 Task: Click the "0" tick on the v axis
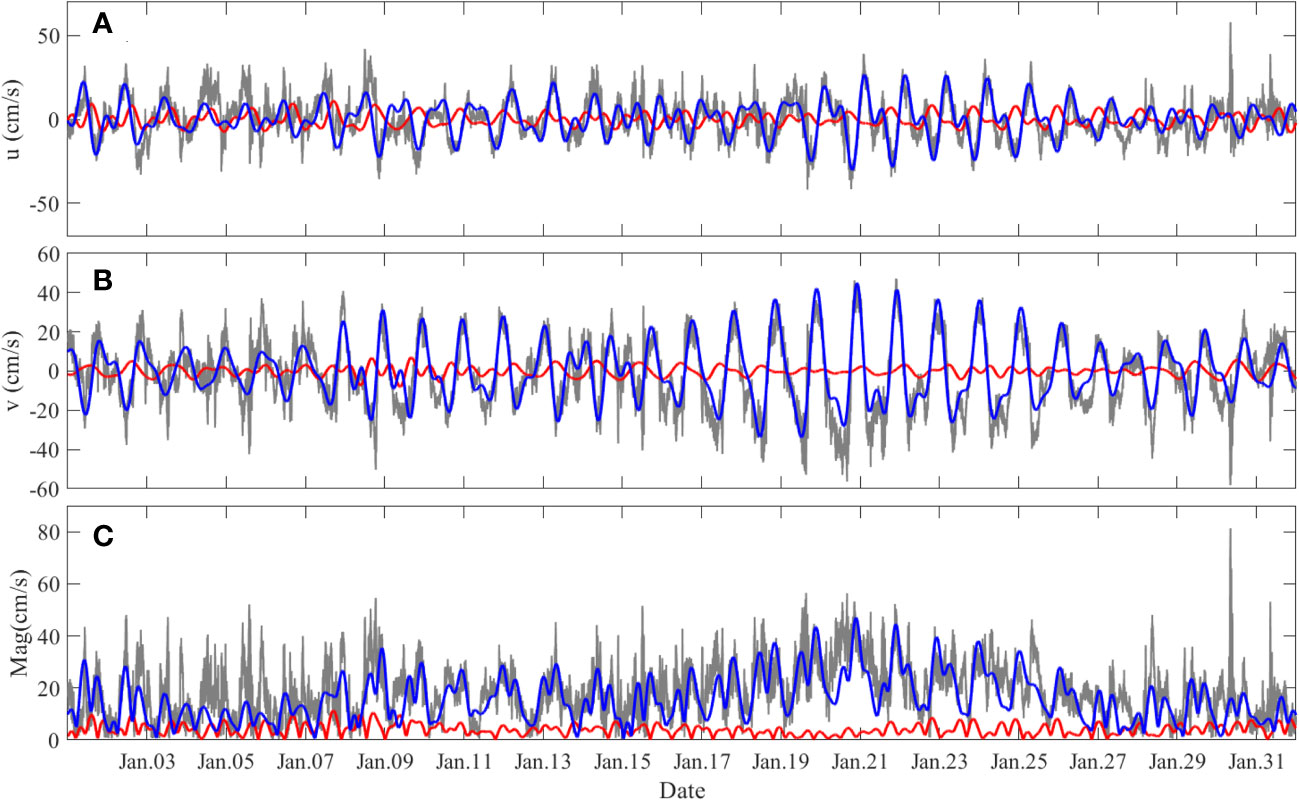click(57, 372)
